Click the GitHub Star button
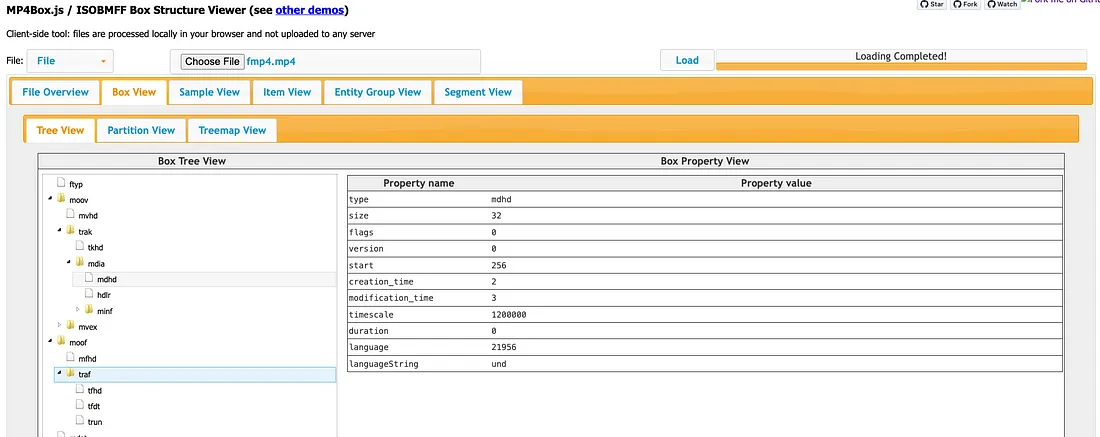Screen dimensions: 1100x437 point(931,5)
